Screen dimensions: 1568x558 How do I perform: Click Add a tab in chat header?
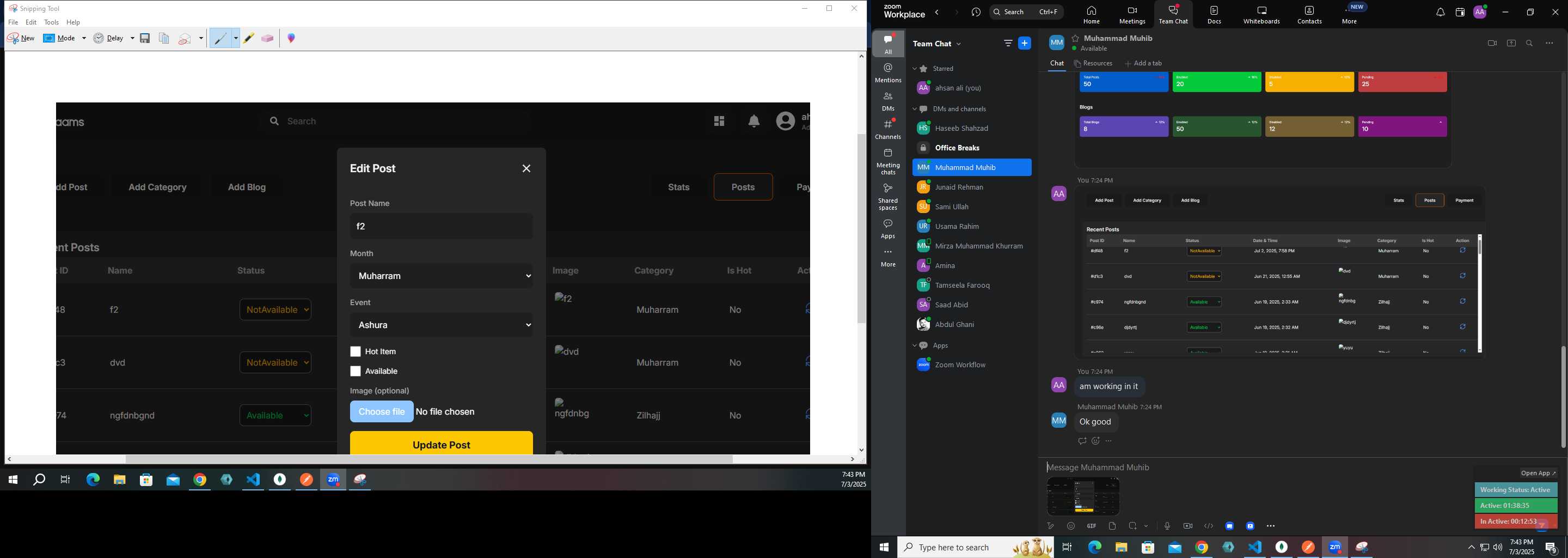click(1143, 63)
